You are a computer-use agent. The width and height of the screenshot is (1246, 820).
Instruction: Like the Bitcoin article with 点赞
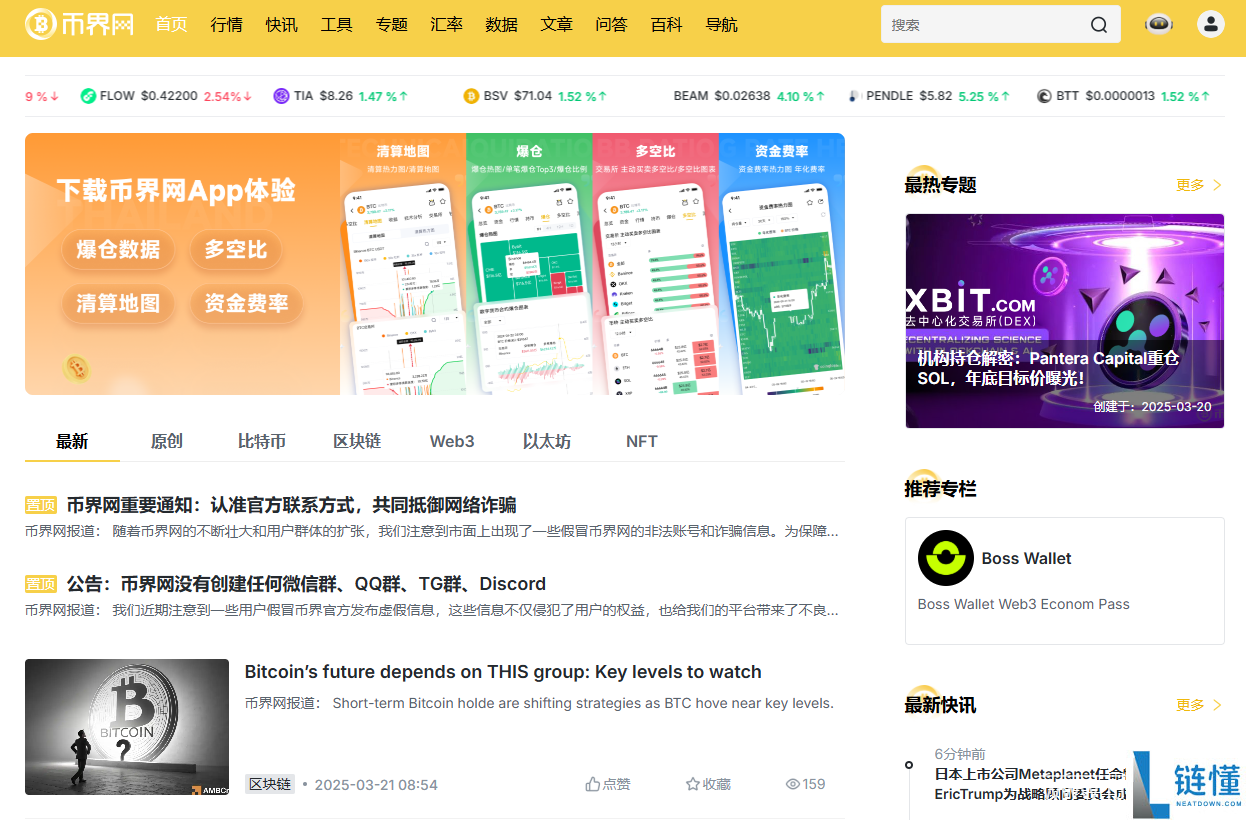pyautogui.click(x=608, y=784)
